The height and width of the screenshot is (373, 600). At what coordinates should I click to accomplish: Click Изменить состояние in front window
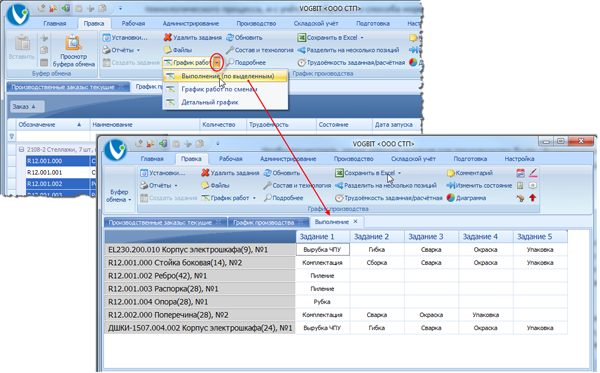(479, 186)
